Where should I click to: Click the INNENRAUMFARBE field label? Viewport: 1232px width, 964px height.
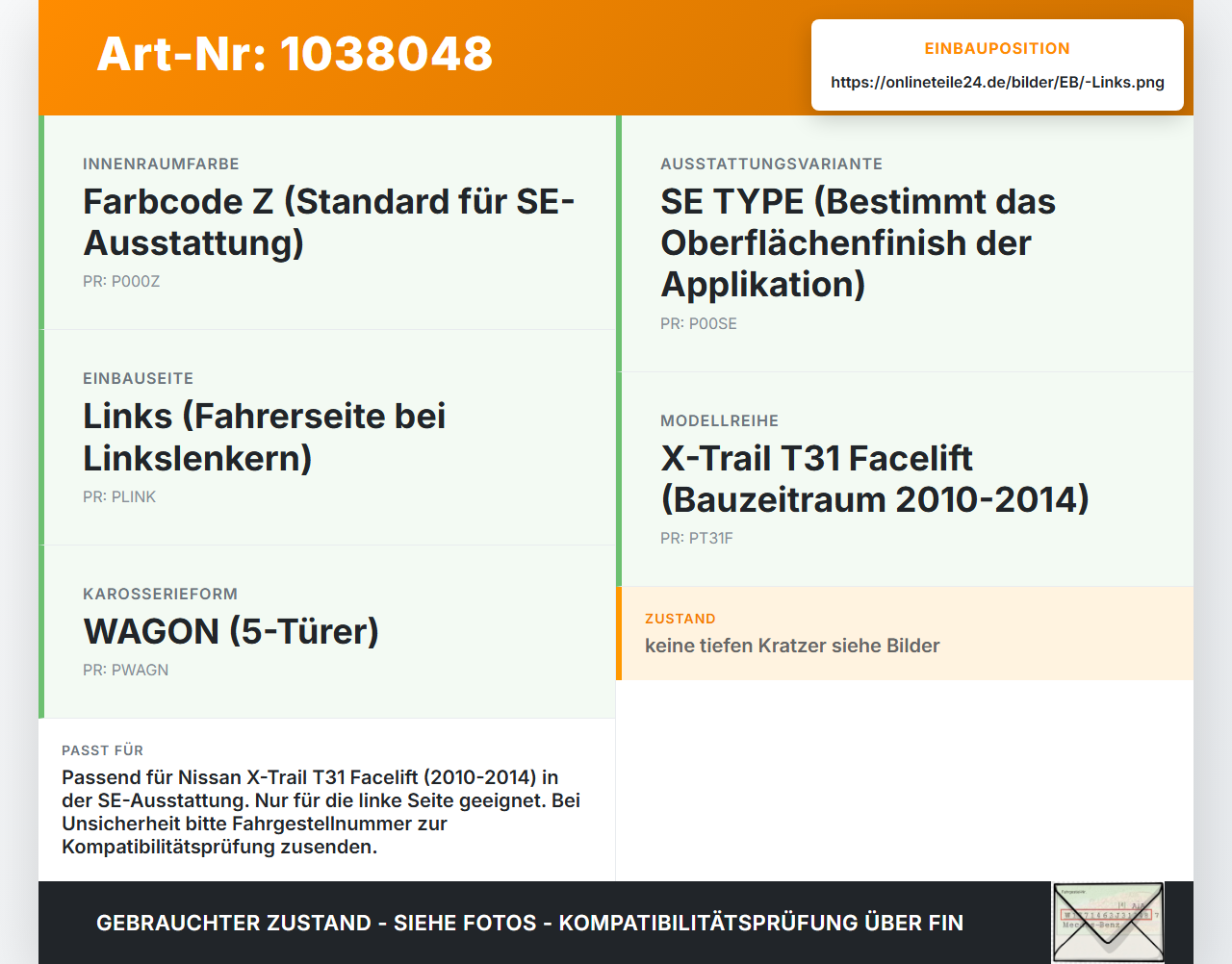tap(161, 165)
